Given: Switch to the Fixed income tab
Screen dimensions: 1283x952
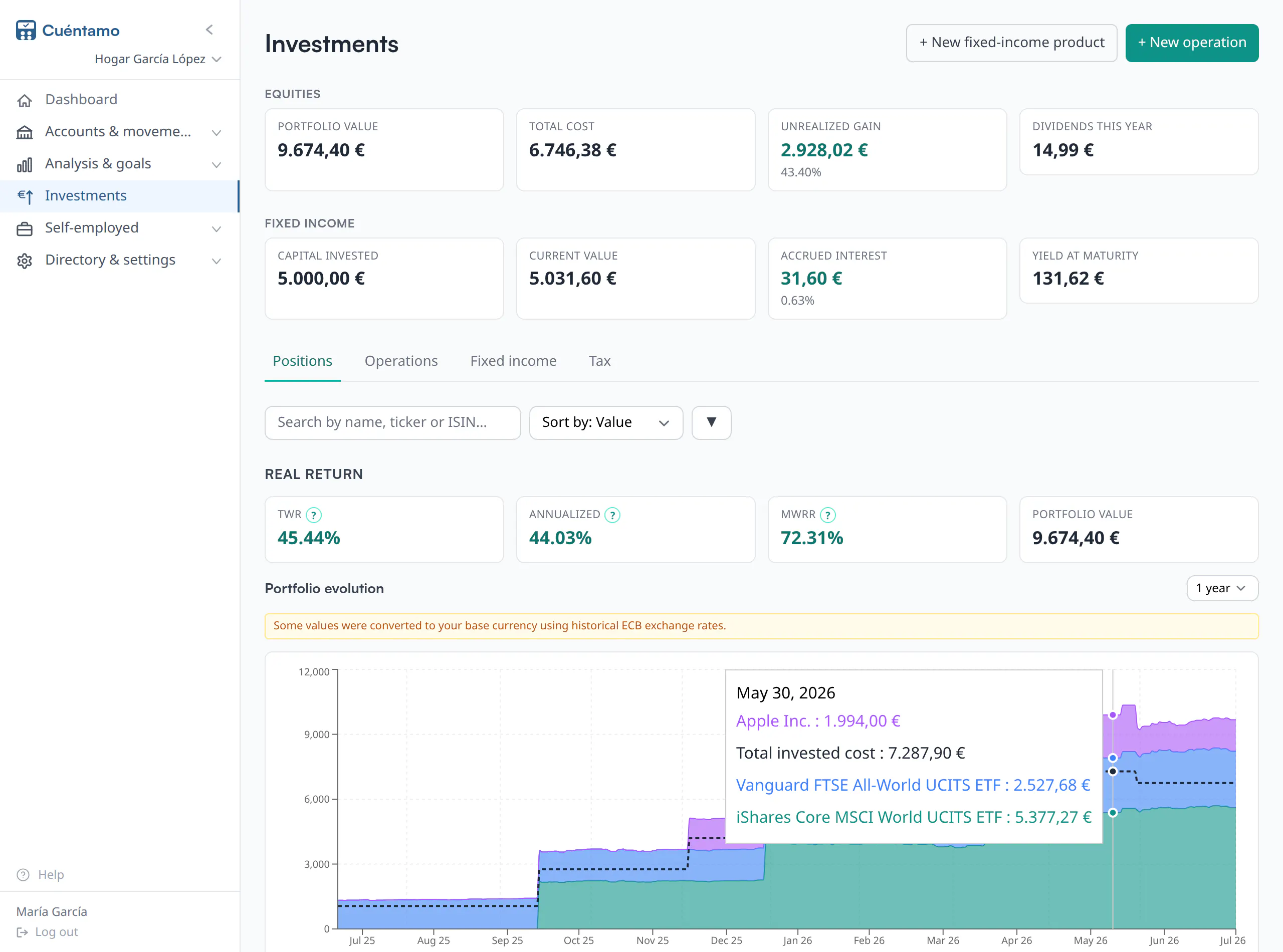Looking at the screenshot, I should tap(513, 361).
